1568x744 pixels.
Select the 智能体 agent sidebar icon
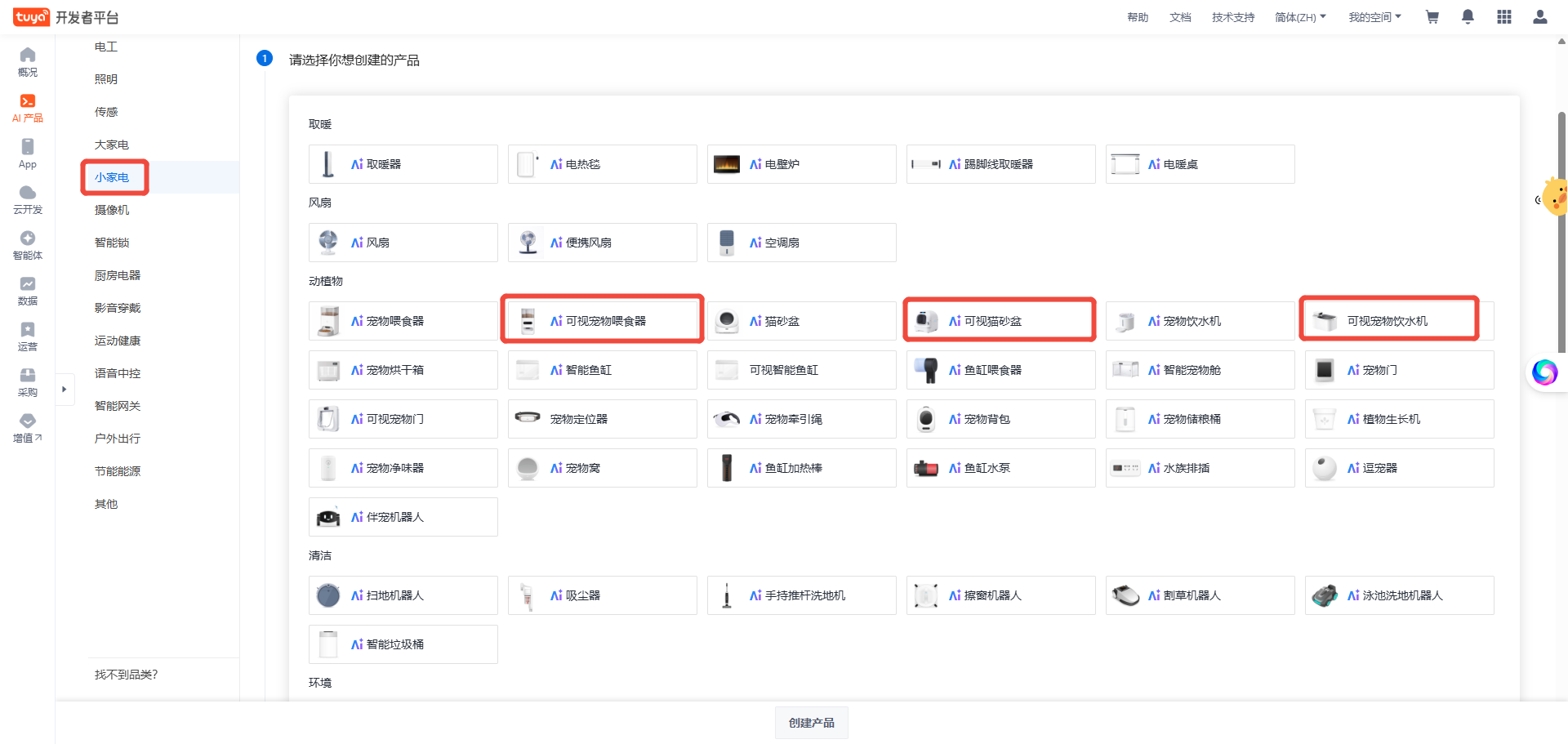click(28, 245)
